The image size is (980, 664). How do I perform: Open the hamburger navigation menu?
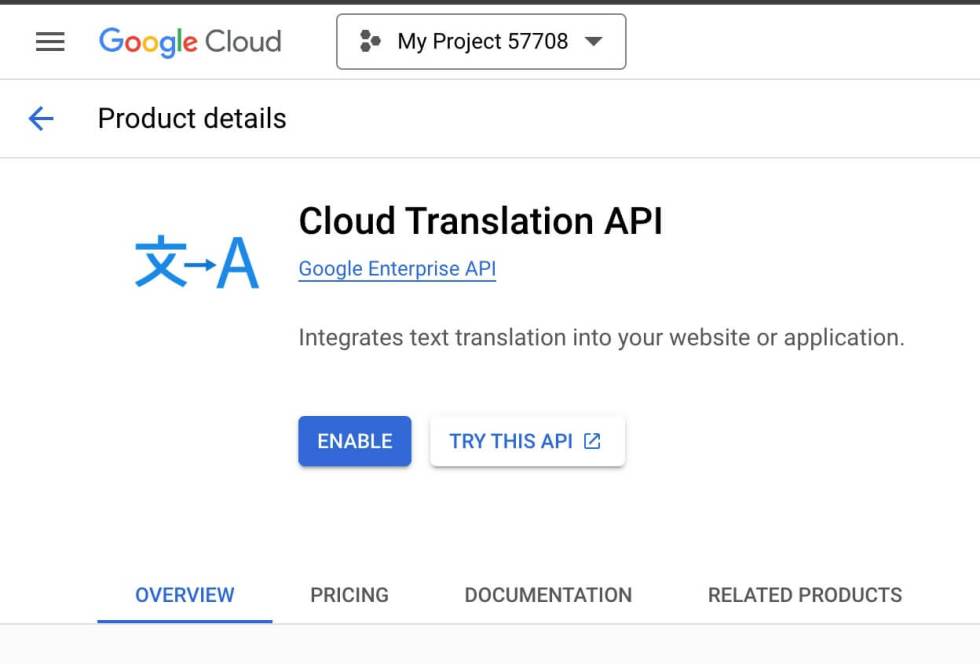click(50, 42)
